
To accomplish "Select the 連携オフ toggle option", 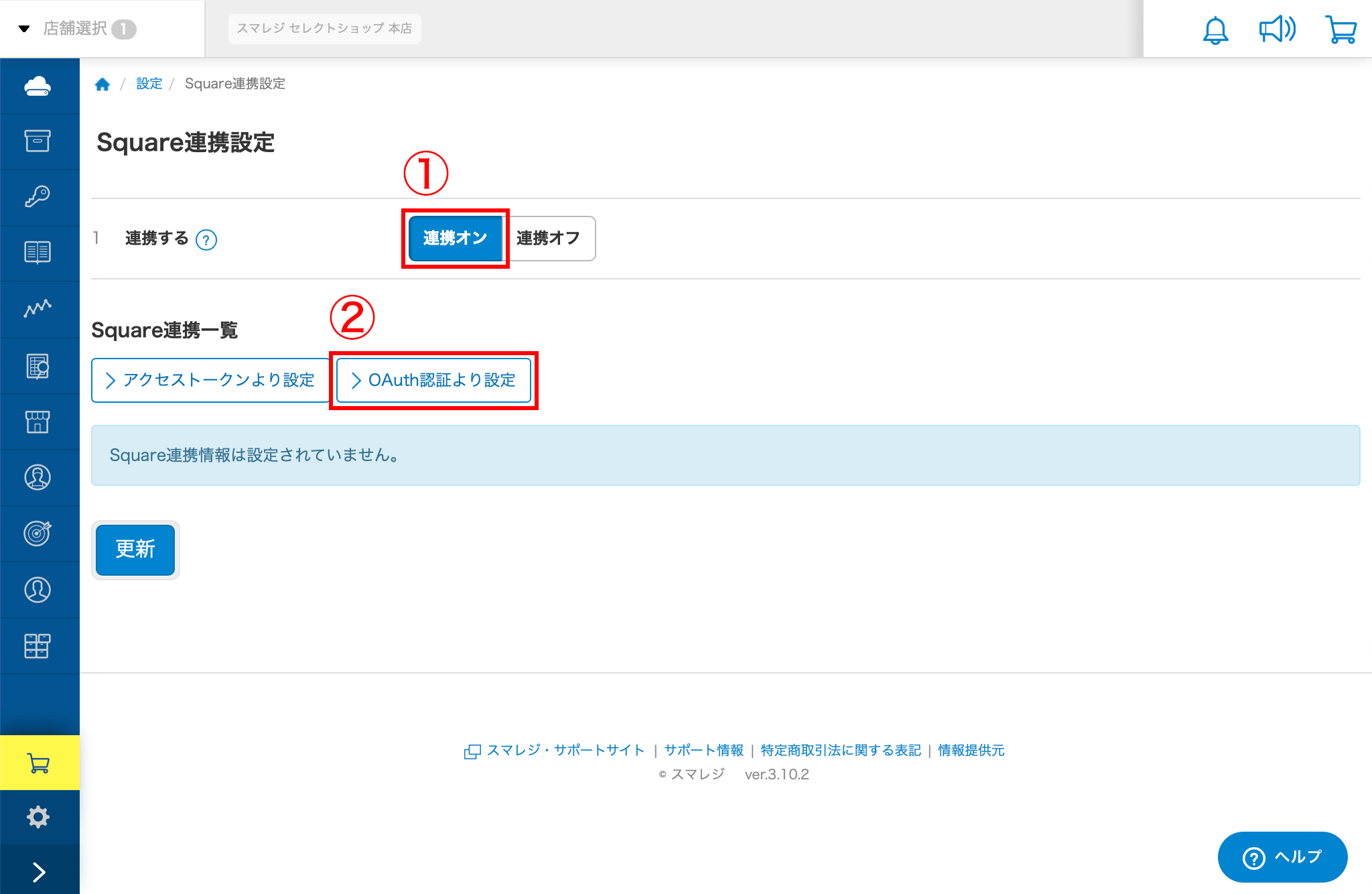I will (549, 238).
